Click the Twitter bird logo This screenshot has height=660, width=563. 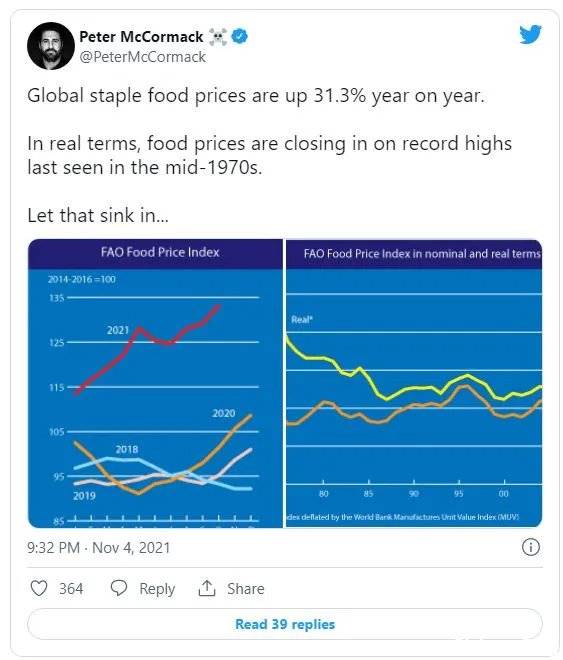[x=530, y=35]
